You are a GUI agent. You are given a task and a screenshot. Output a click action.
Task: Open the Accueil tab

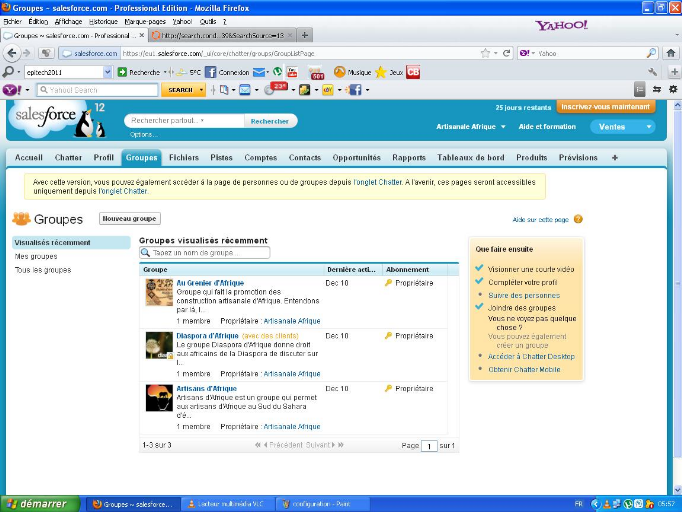click(29, 157)
